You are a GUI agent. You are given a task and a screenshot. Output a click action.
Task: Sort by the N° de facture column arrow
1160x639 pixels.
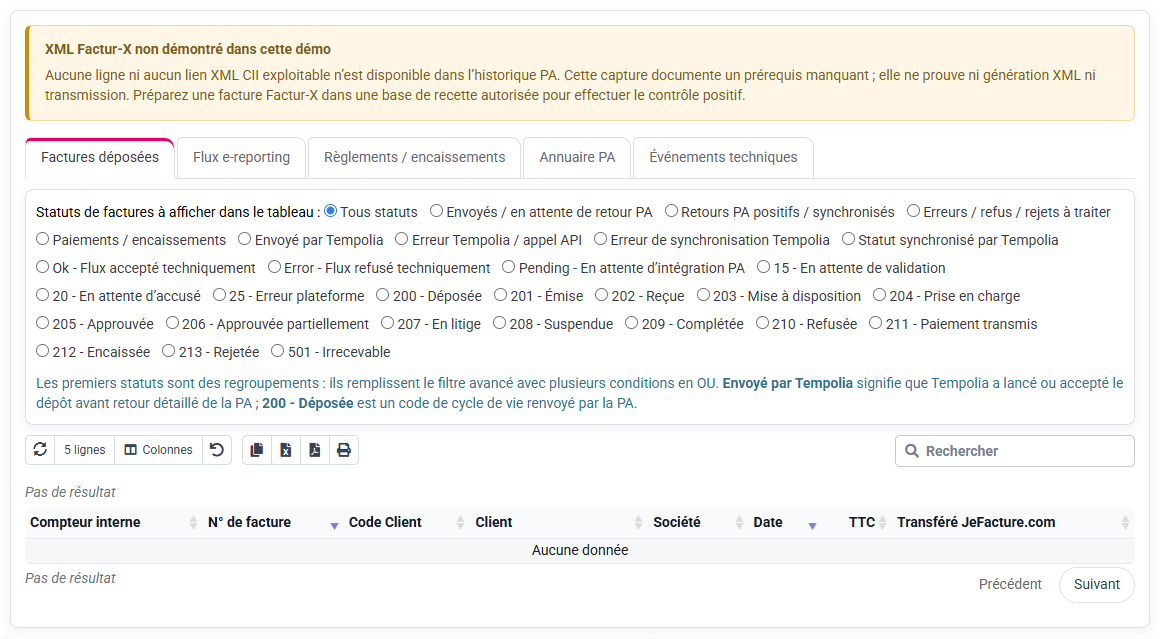coord(334,525)
